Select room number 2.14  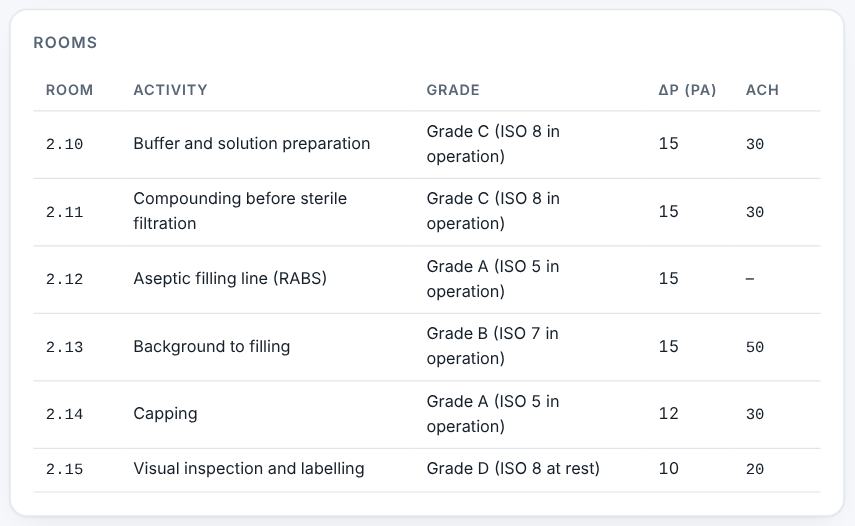pyautogui.click(x=64, y=414)
